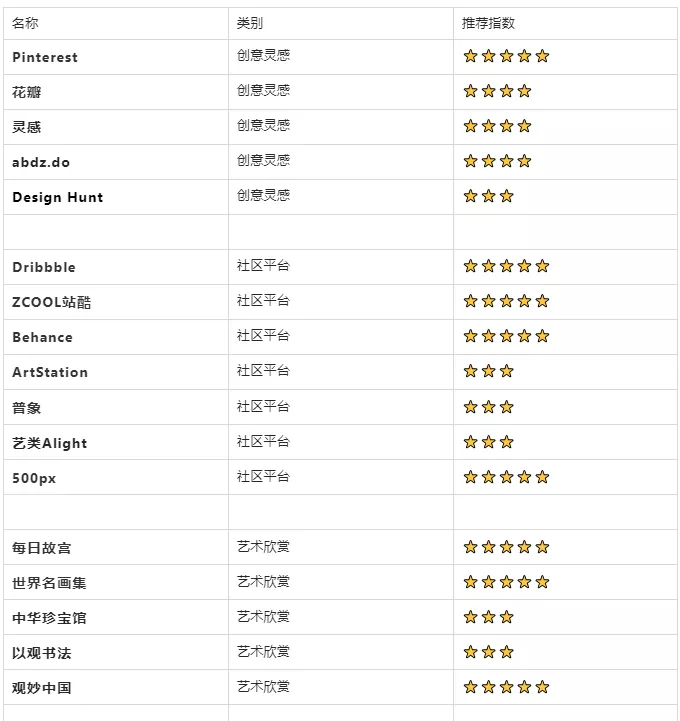This screenshot has width=680, height=721.
Task: Click the last star in 观妙中国's rating
Action: (543, 687)
